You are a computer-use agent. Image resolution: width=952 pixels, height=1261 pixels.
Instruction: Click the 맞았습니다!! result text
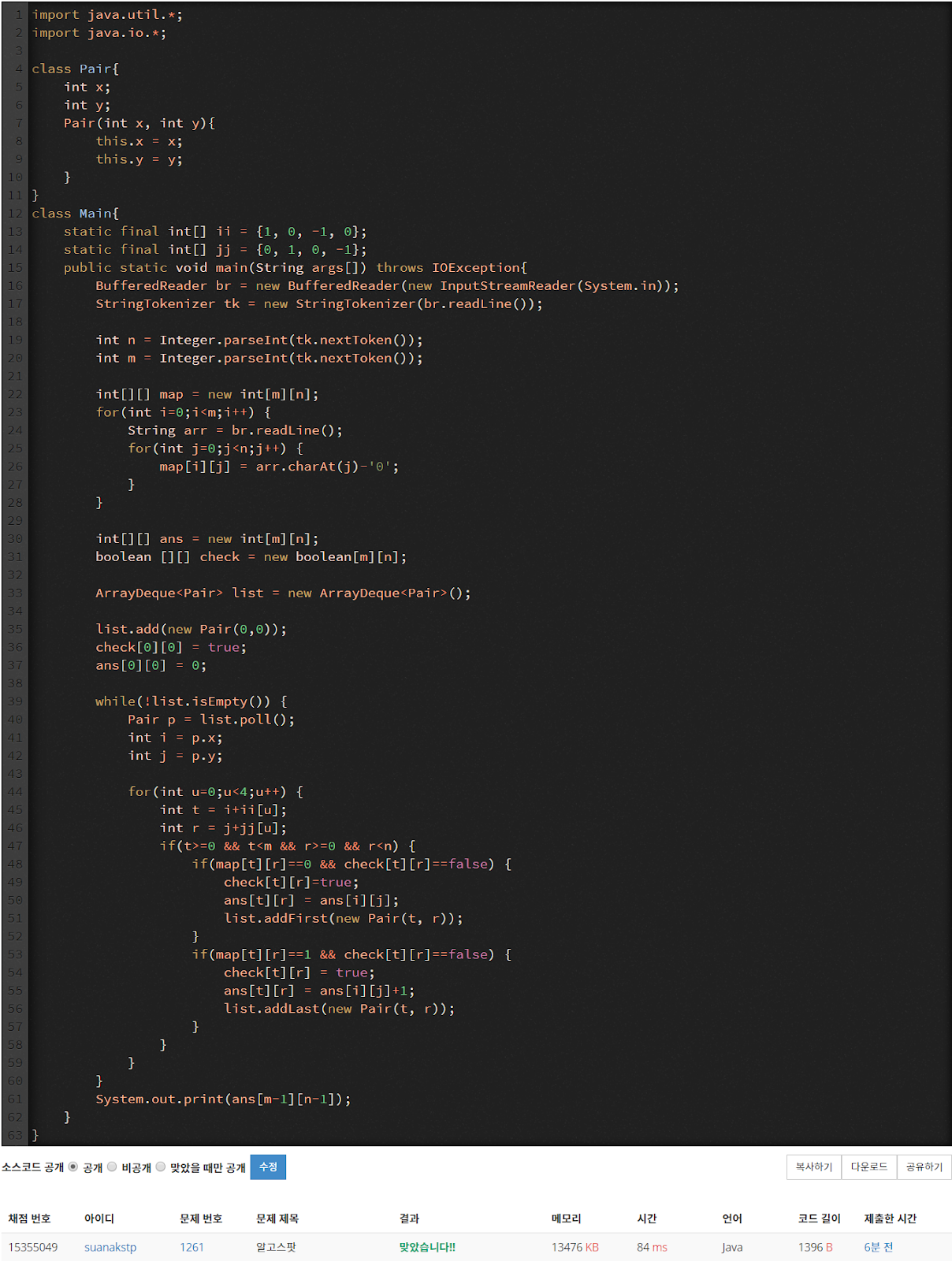tap(427, 1247)
